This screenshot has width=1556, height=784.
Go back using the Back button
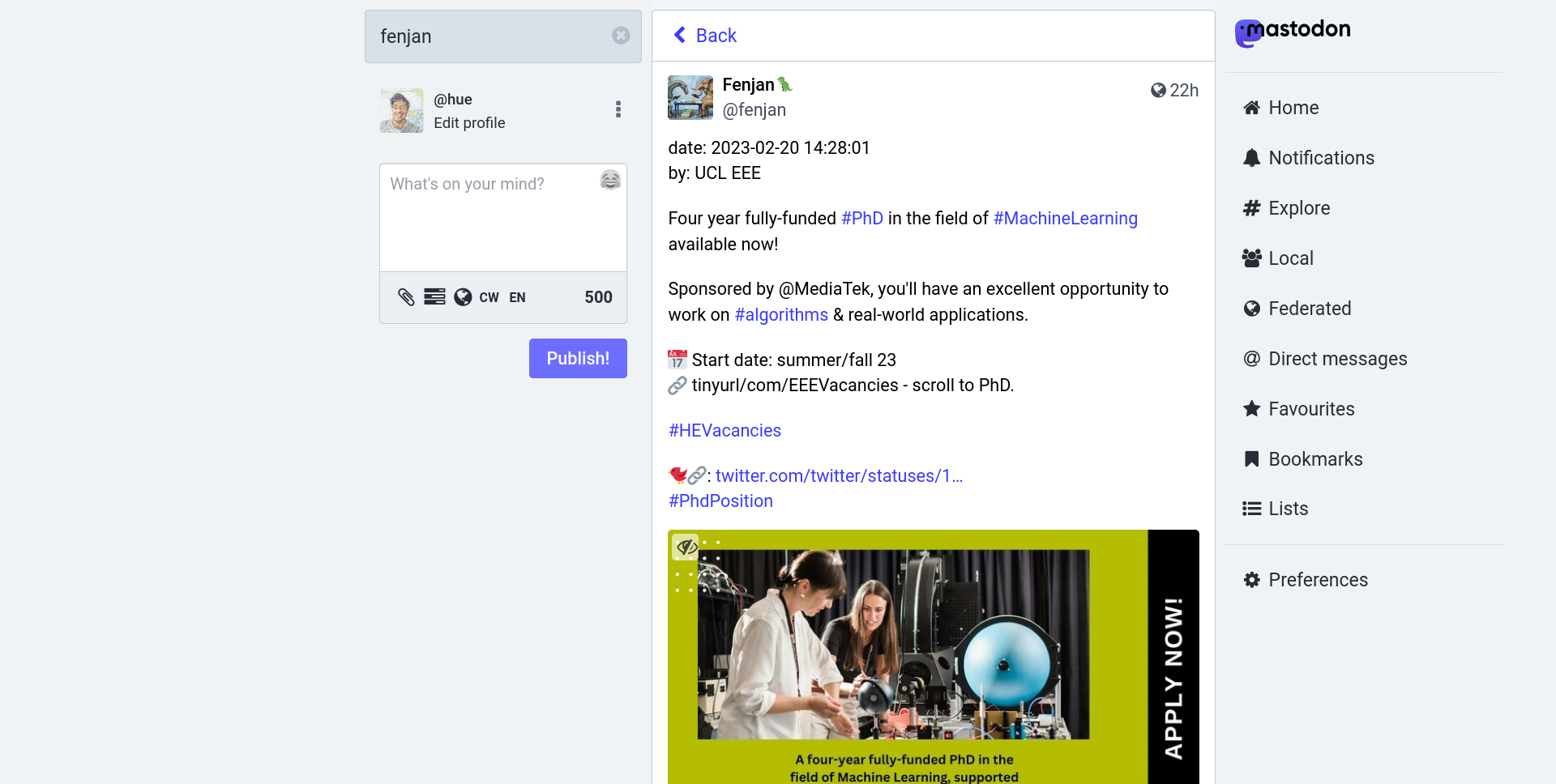[x=705, y=36]
